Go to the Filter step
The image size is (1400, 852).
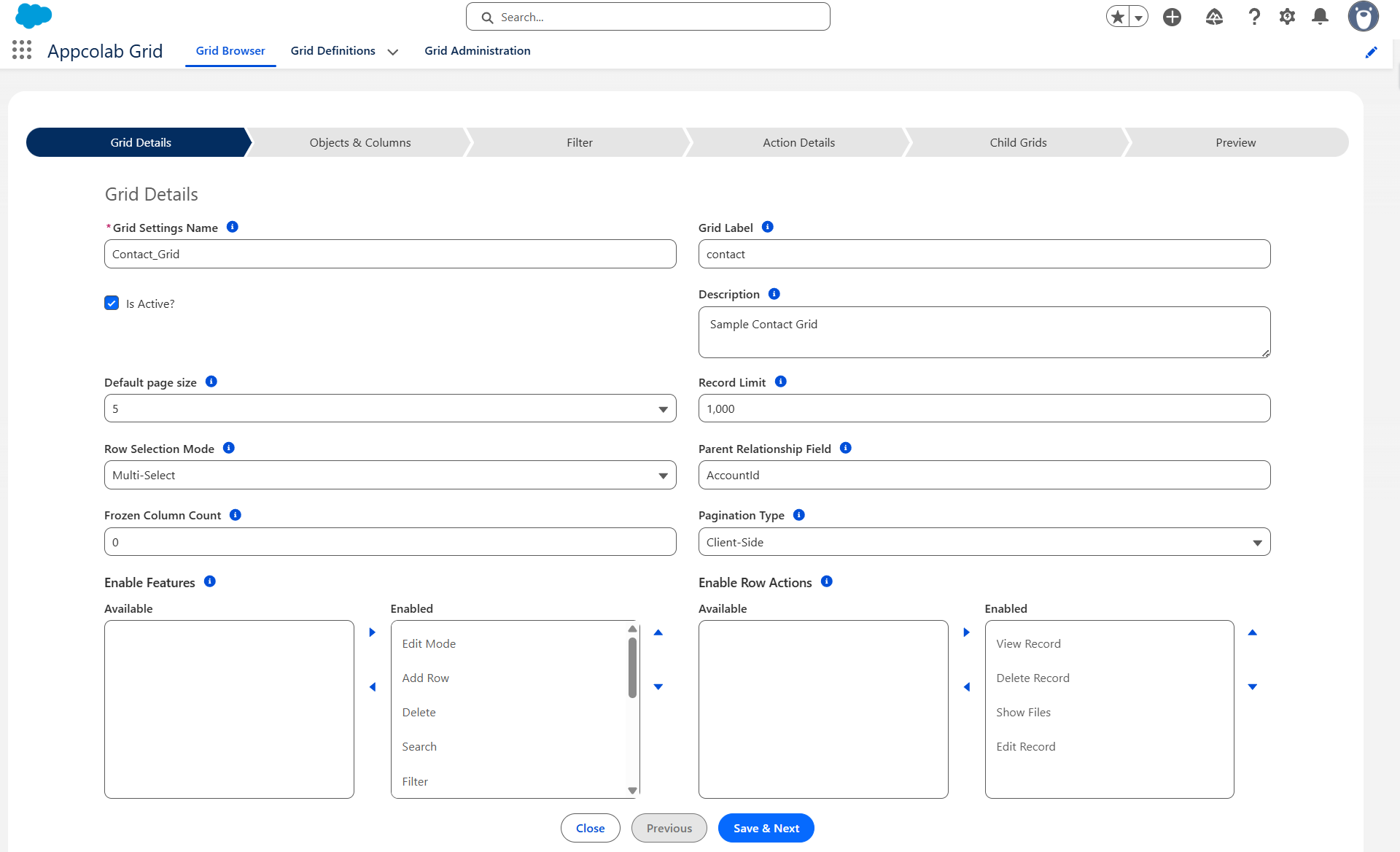[580, 142]
